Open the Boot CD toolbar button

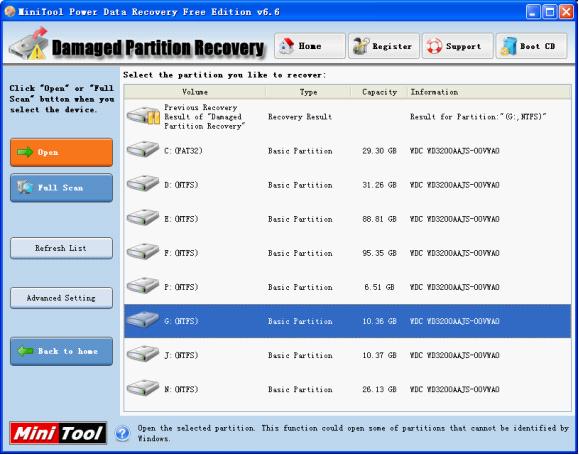pos(531,46)
